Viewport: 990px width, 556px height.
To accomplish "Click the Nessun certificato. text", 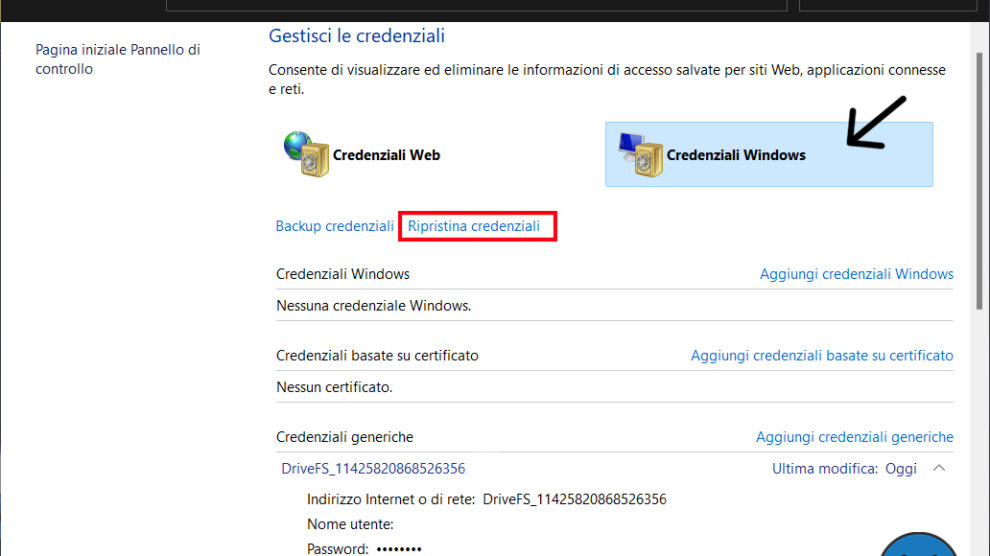I will point(334,387).
